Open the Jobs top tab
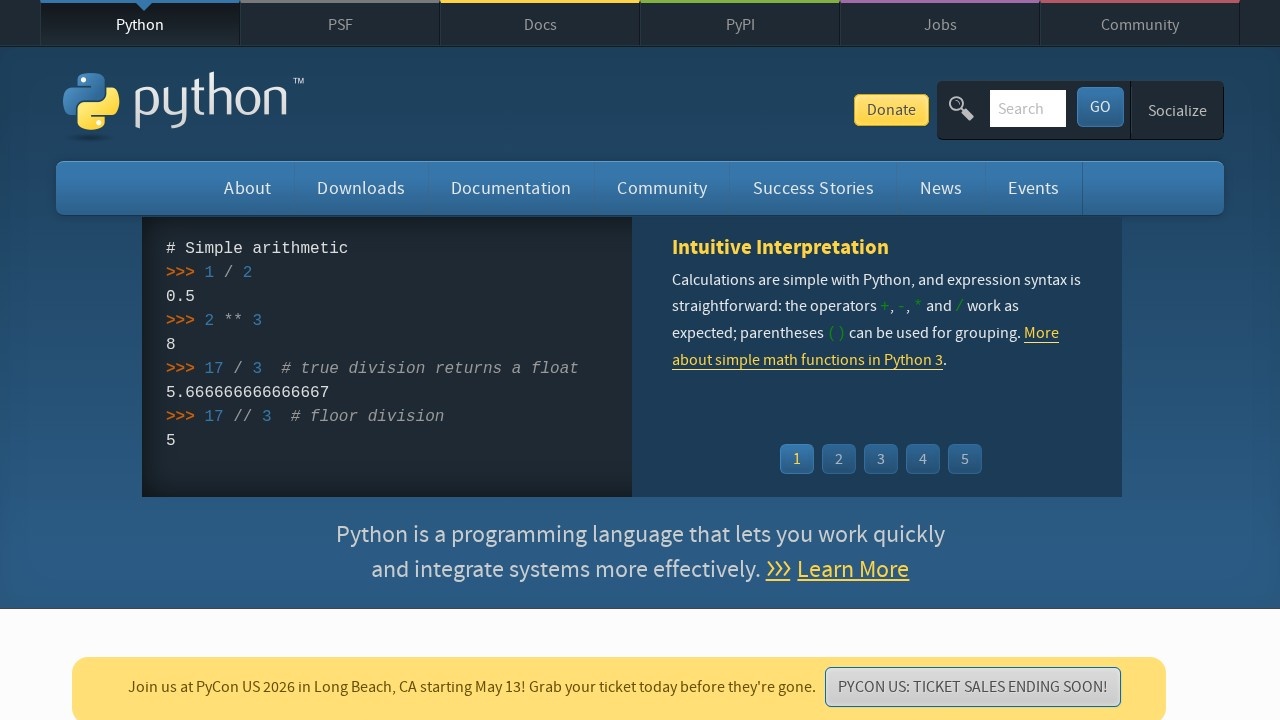This screenshot has height=720, width=1280. click(x=940, y=24)
